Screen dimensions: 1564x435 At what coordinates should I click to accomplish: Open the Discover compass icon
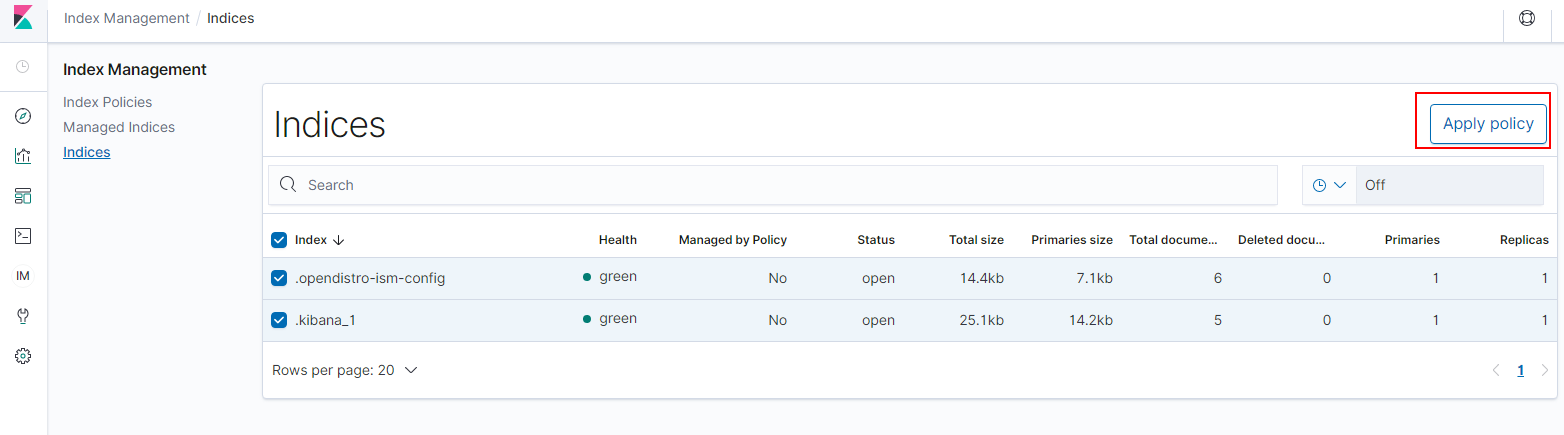23,116
